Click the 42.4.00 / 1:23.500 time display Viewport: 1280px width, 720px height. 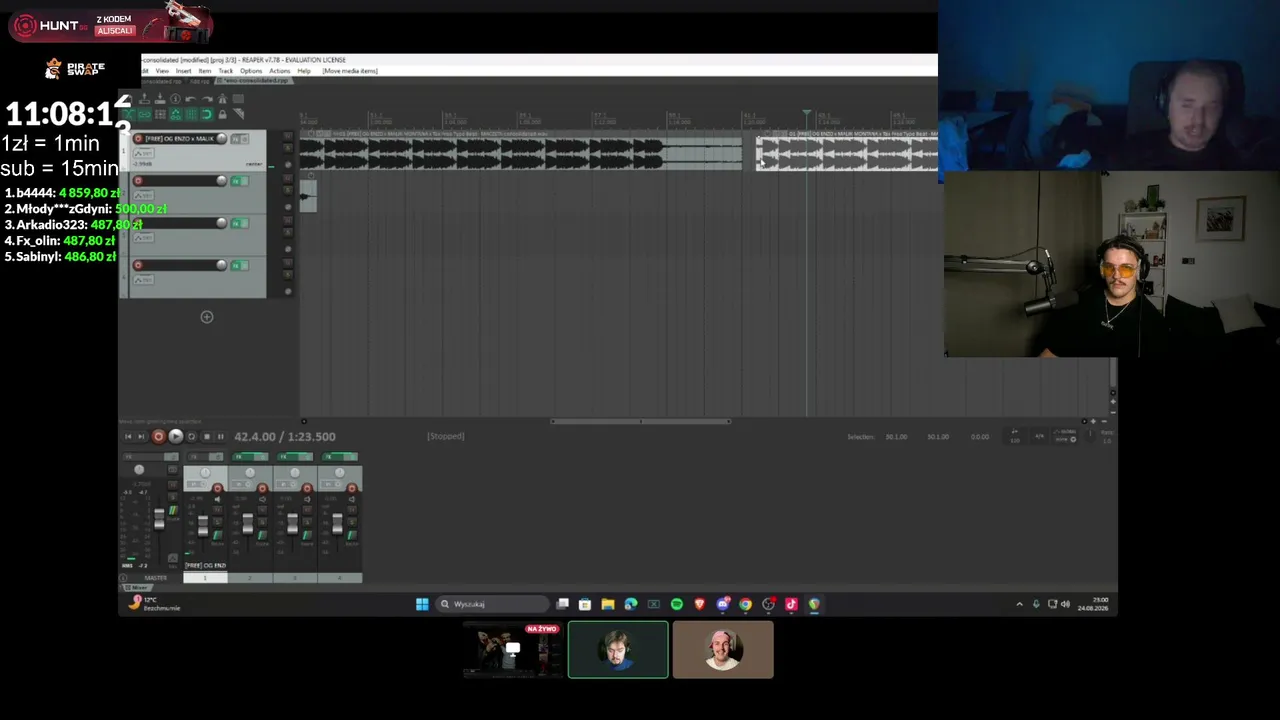(x=285, y=437)
